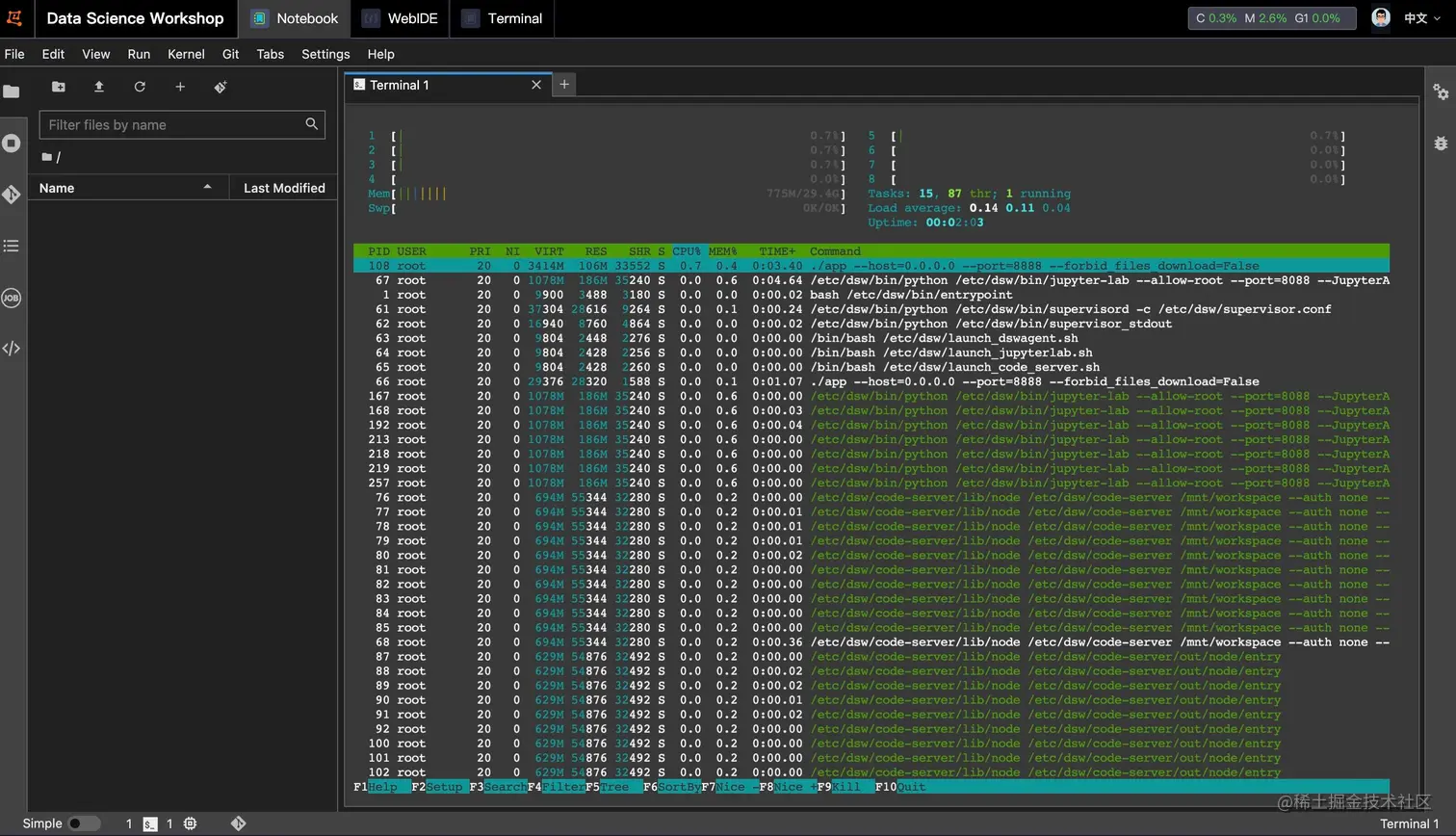Click the CPU memory GPU usage indicator
This screenshot has height=836, width=1456.
coord(1271,18)
